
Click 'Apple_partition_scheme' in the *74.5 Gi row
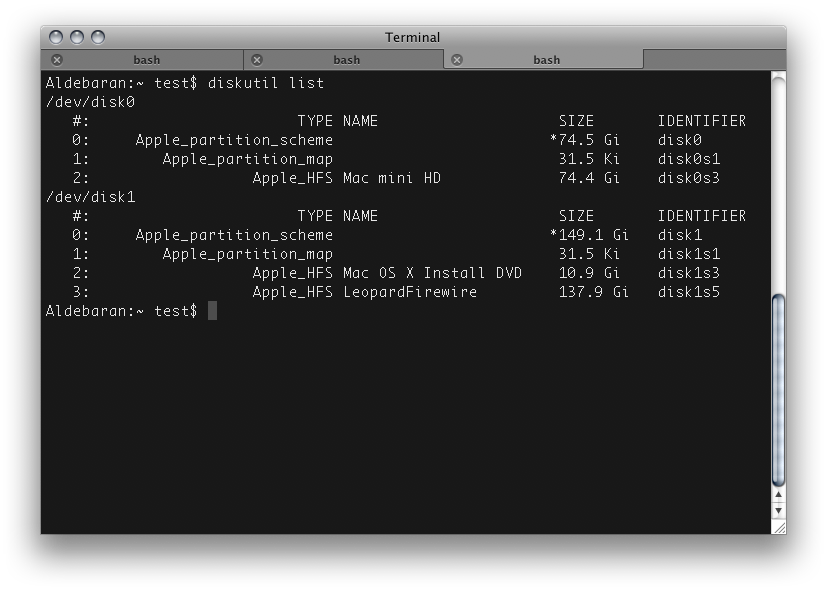pos(234,140)
